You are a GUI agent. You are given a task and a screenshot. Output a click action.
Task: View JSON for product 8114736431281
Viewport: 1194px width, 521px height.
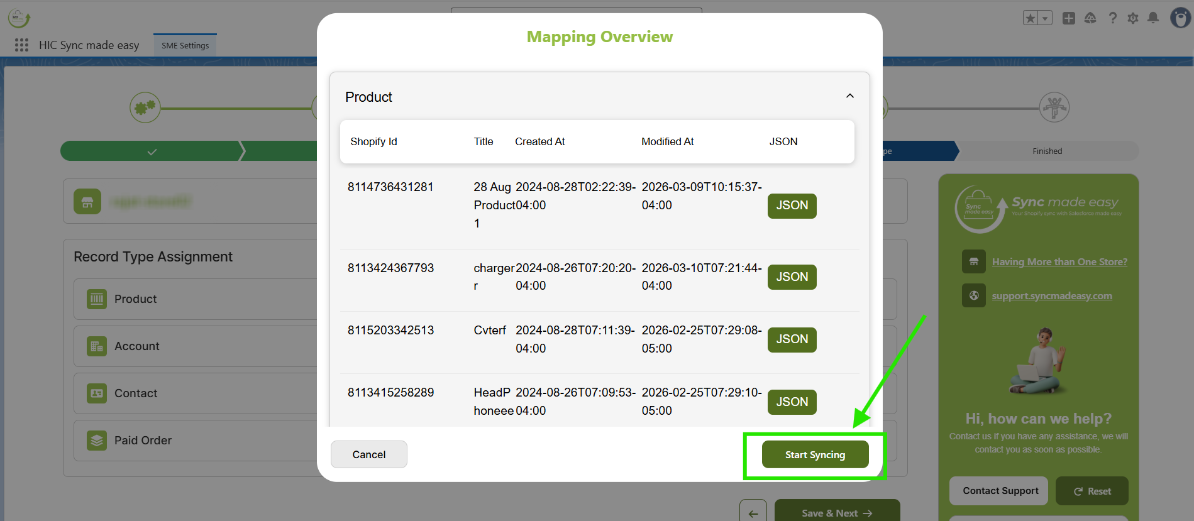(792, 206)
